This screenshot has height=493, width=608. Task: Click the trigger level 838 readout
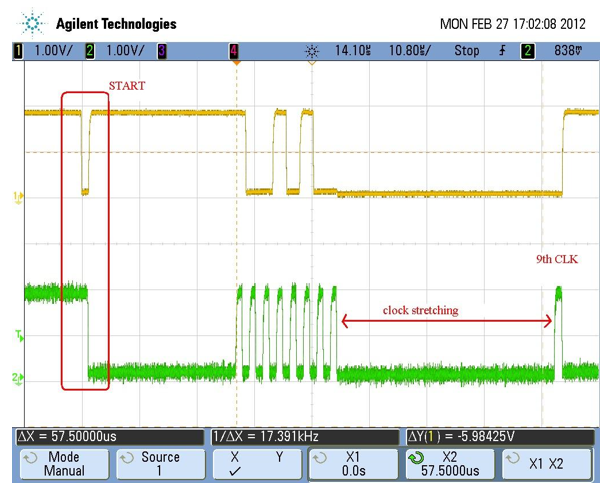(568, 51)
